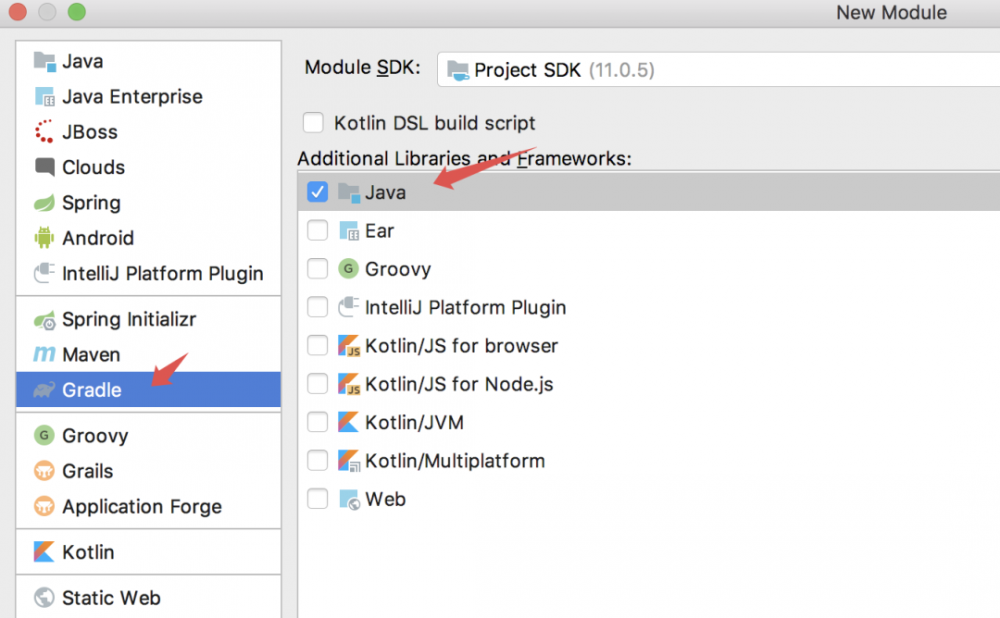Select the Kotlin logo icon in sidebar
Screen dimensions: 1000x618
44,552
